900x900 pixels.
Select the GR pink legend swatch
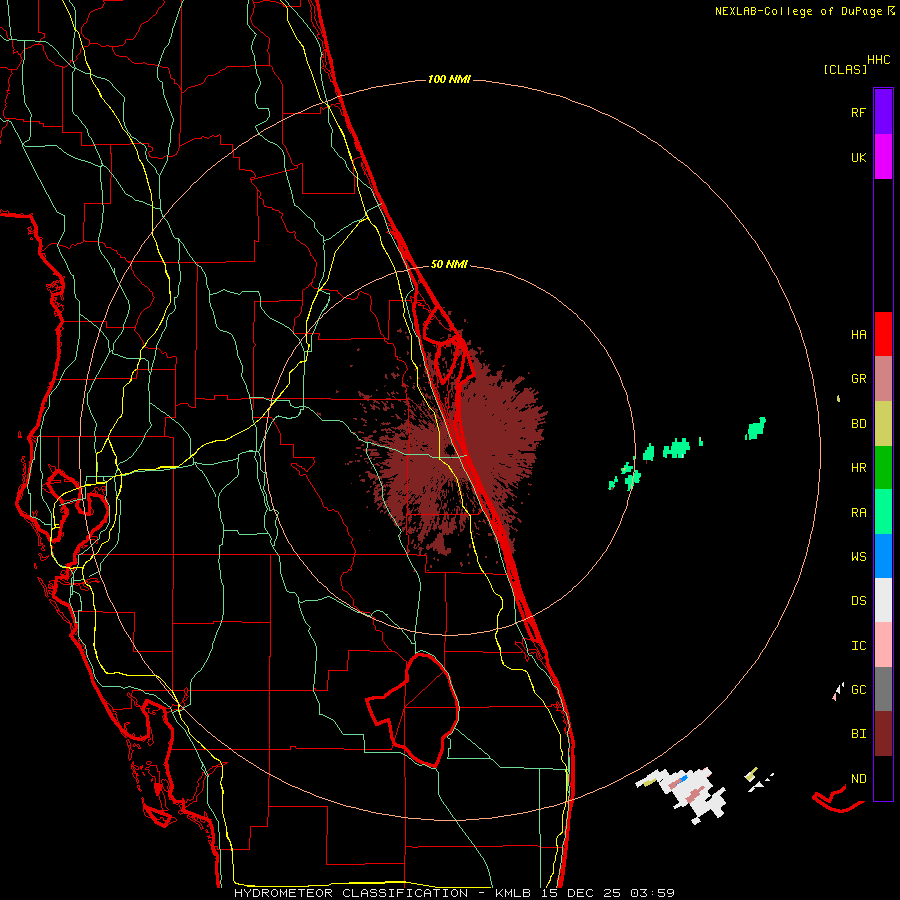click(883, 379)
